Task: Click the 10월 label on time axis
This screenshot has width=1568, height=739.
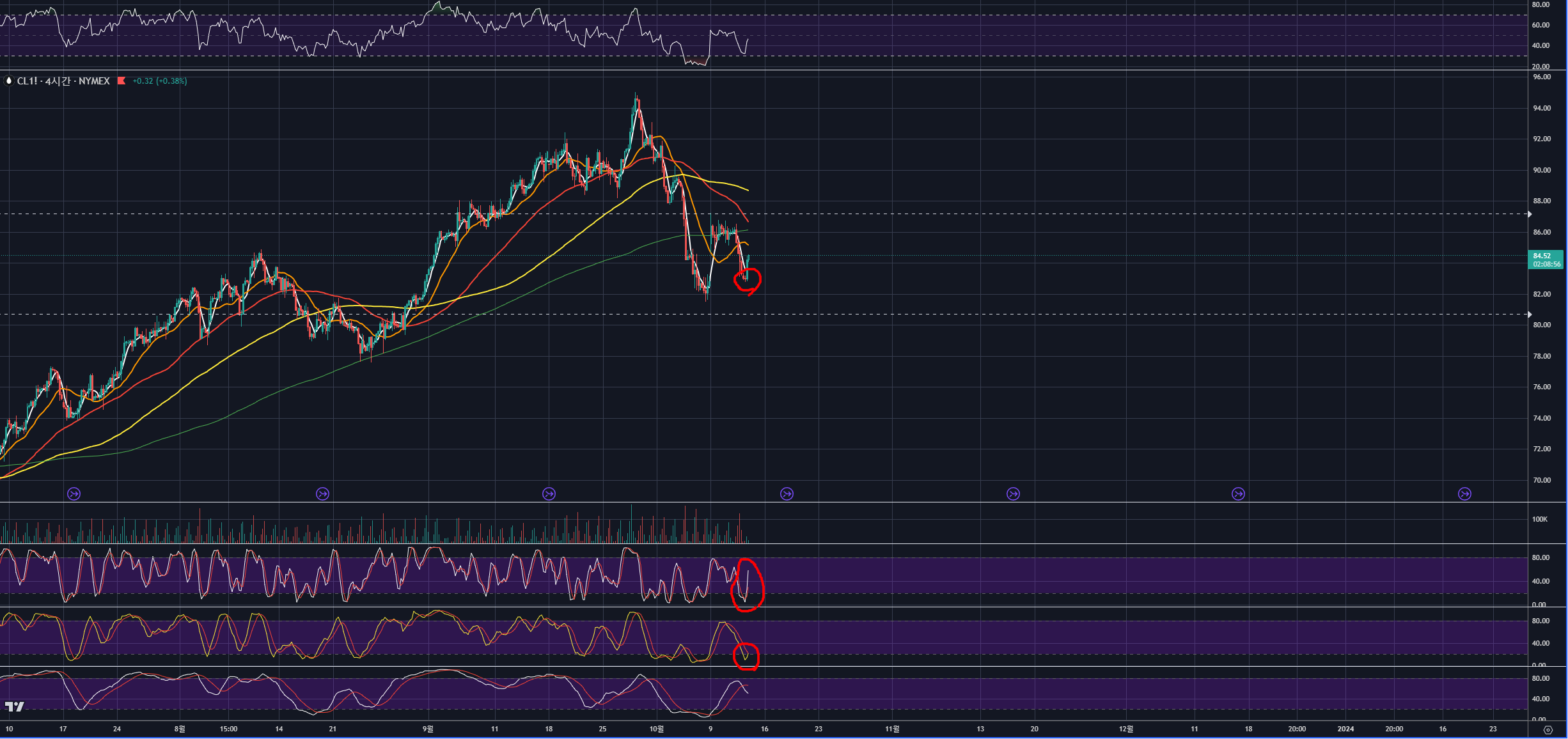Action: [657, 729]
